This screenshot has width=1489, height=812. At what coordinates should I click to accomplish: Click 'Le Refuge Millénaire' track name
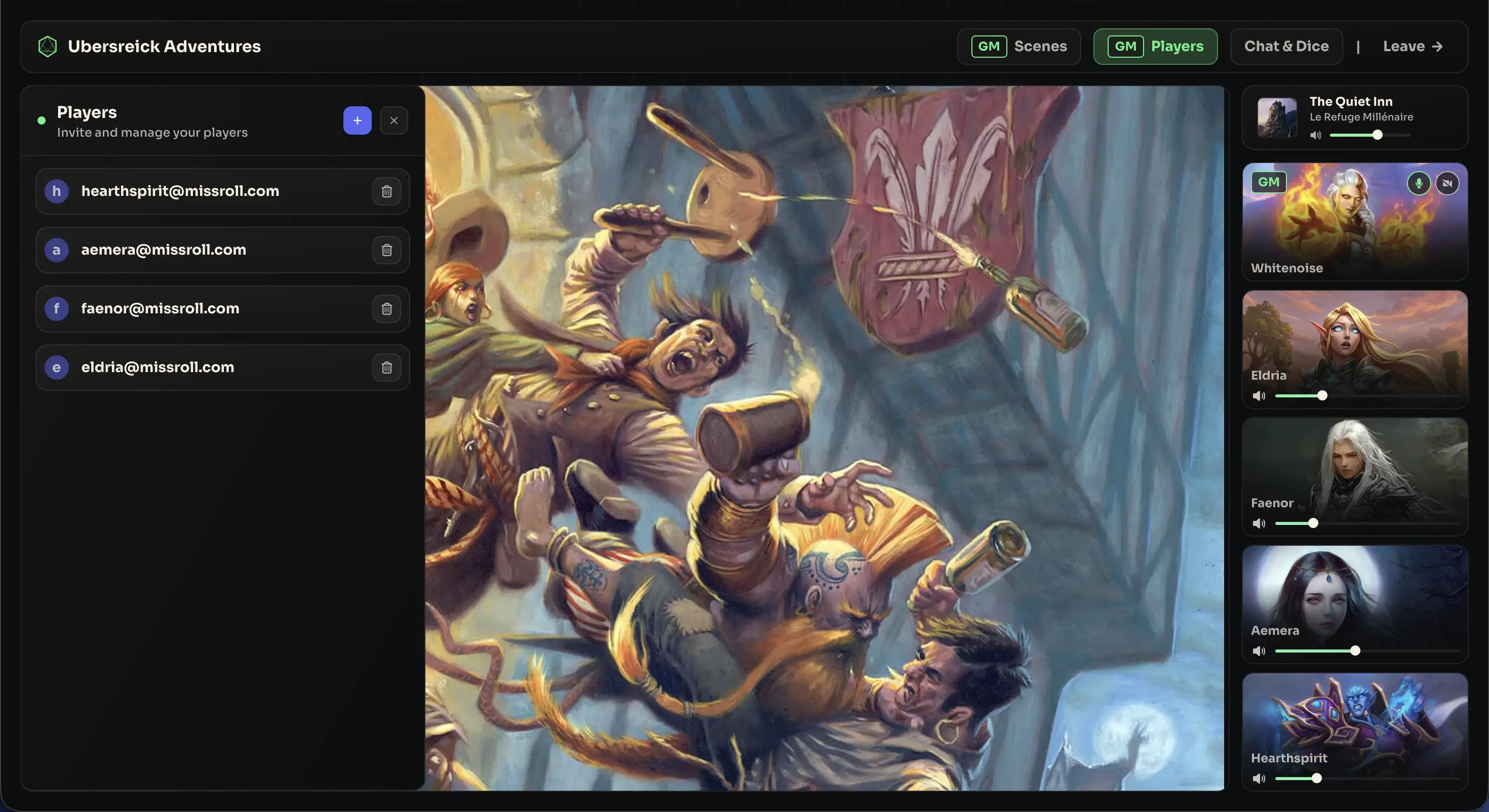coord(1361,117)
